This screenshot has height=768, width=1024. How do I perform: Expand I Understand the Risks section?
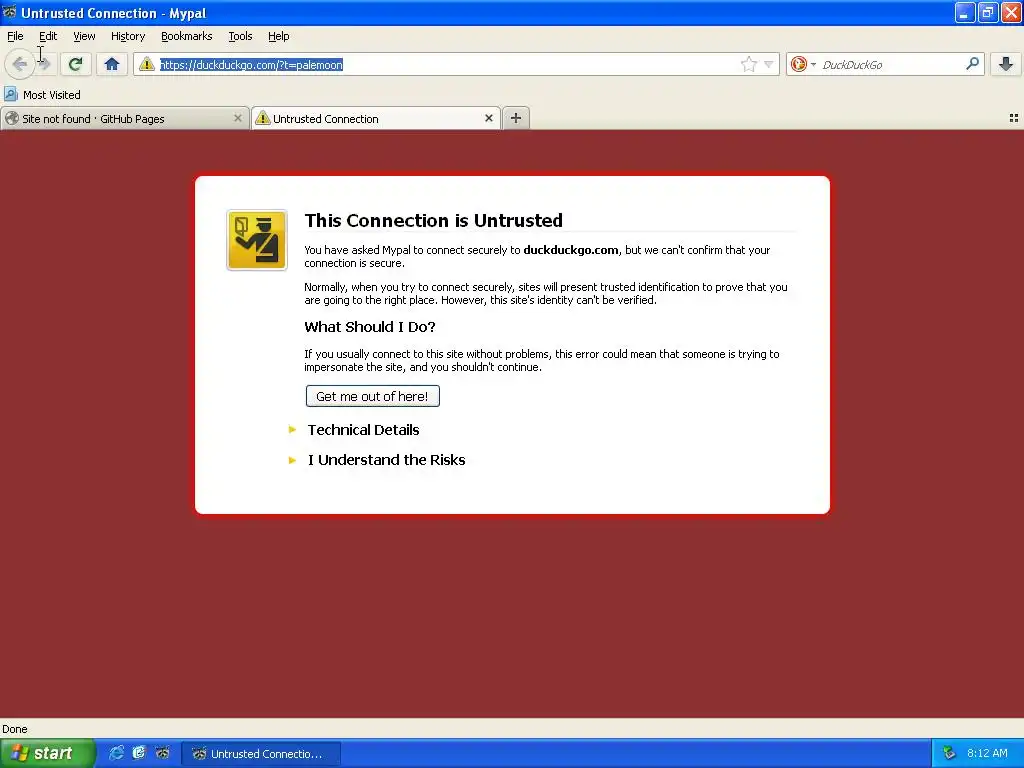pyautogui.click(x=386, y=460)
